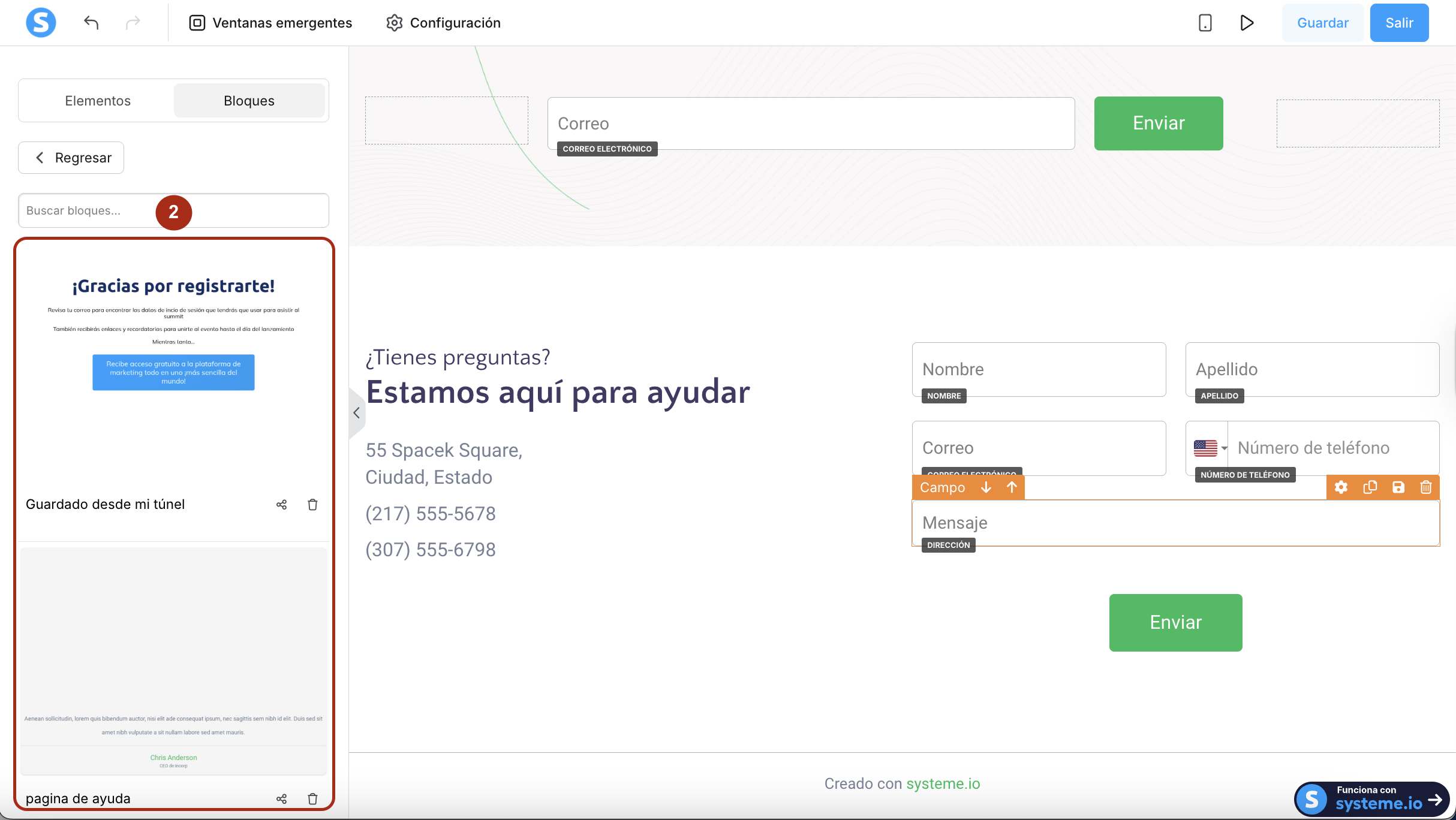This screenshot has width=1456, height=820.
Task: Click the Regresar back button
Action: coord(71,158)
